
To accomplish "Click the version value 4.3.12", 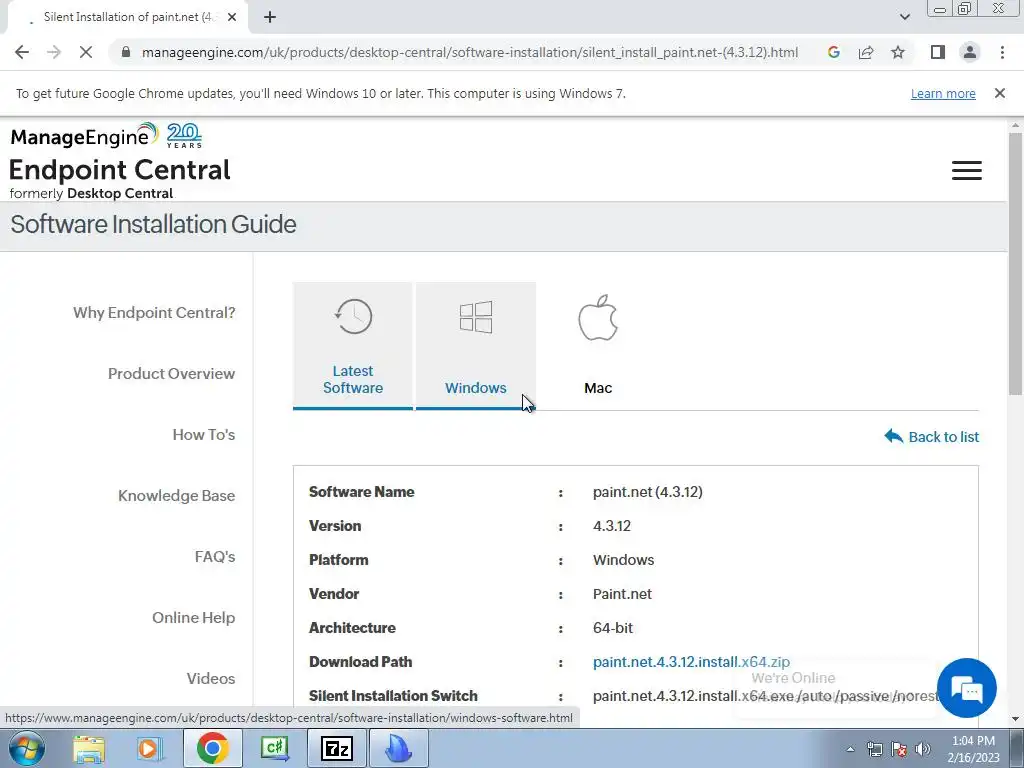I will click(x=611, y=526).
